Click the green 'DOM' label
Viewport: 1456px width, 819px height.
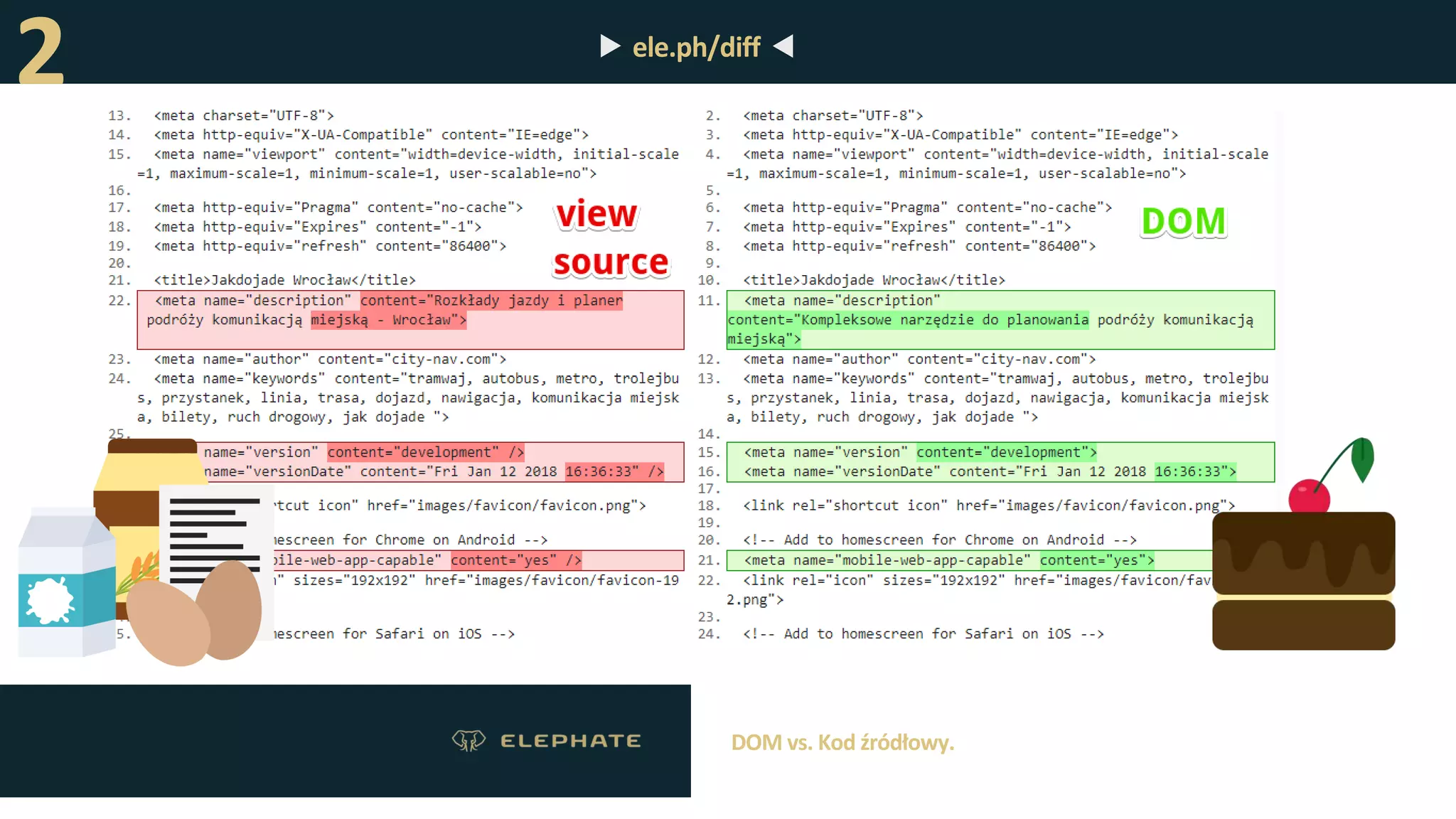pyautogui.click(x=1184, y=221)
